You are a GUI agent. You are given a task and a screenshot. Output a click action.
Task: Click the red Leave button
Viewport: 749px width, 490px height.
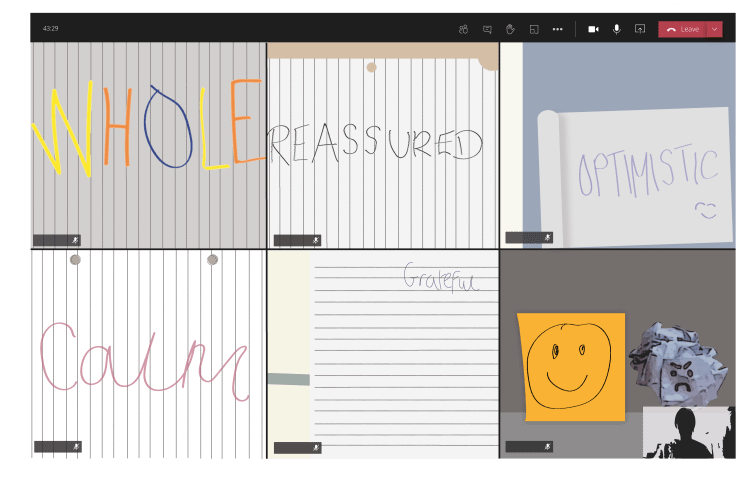pyautogui.click(x=683, y=29)
